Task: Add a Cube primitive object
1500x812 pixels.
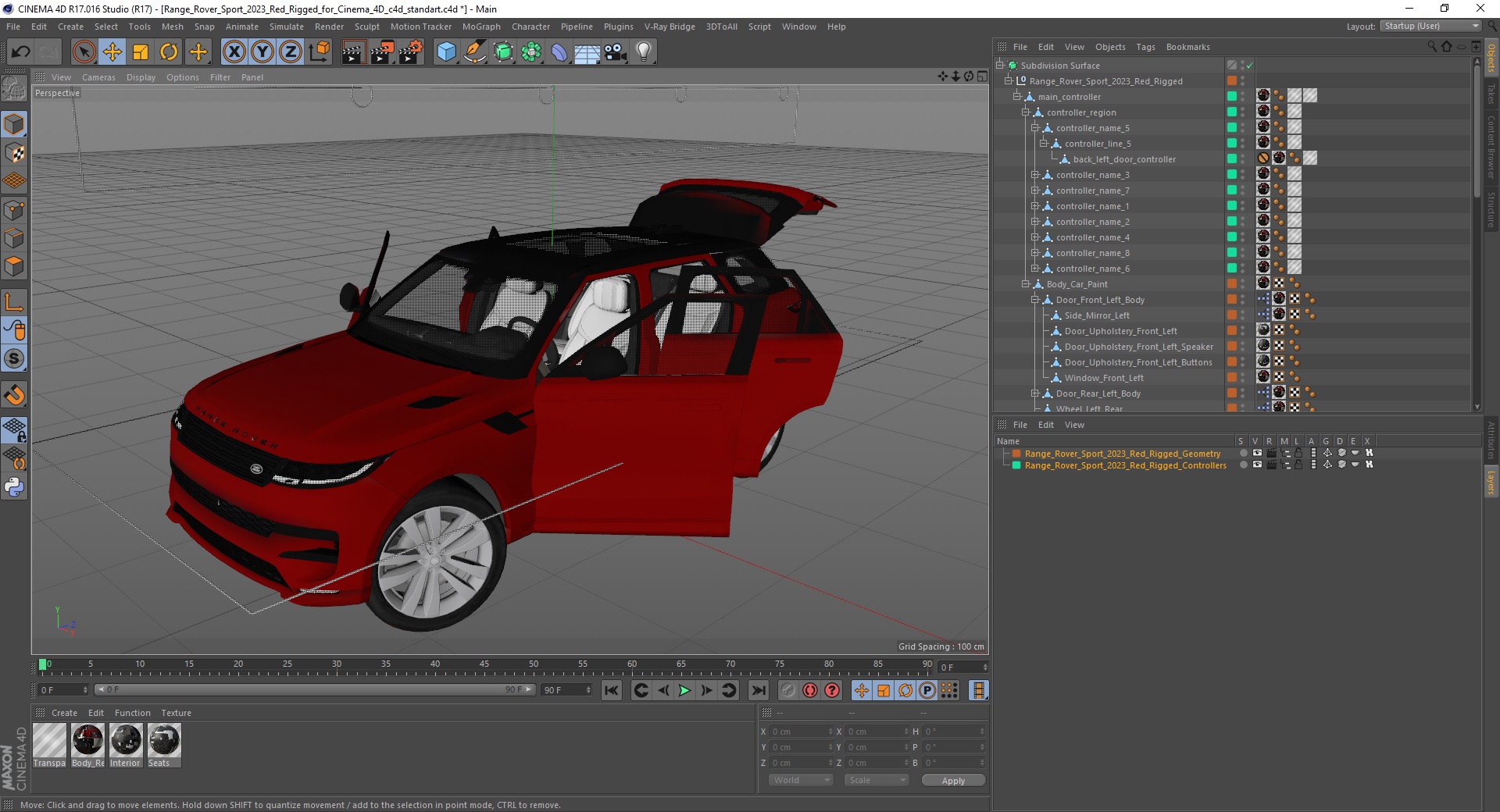Action: tap(446, 52)
